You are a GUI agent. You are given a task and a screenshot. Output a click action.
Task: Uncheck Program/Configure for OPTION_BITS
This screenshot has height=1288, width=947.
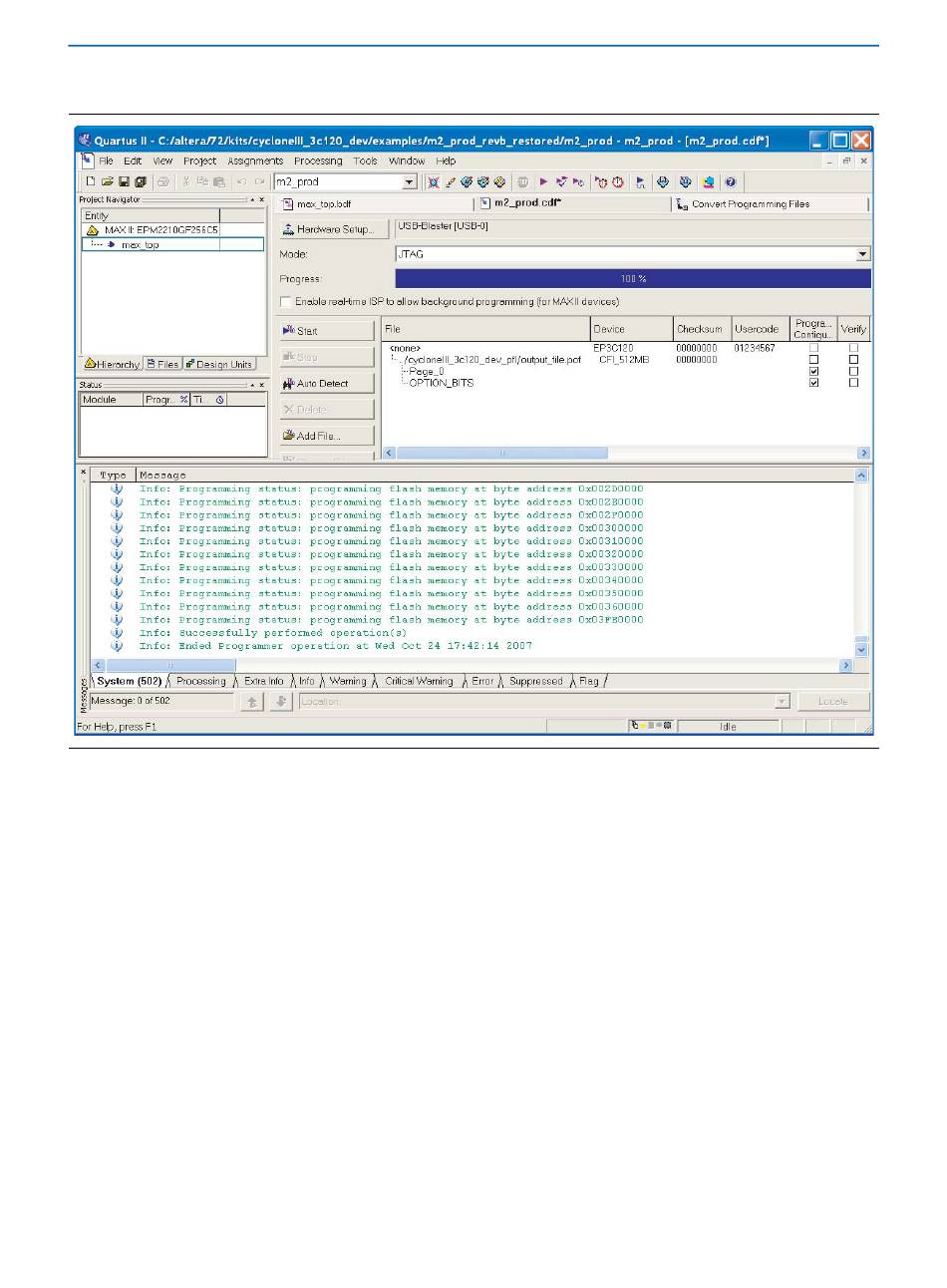click(x=813, y=383)
